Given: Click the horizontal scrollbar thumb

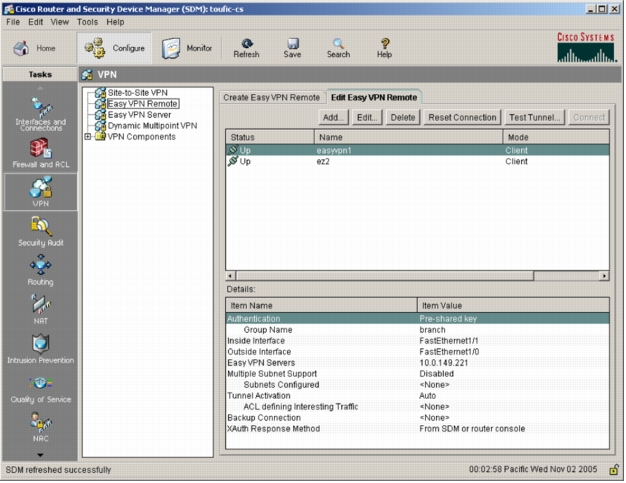Looking at the screenshot, I should [x=385, y=276].
